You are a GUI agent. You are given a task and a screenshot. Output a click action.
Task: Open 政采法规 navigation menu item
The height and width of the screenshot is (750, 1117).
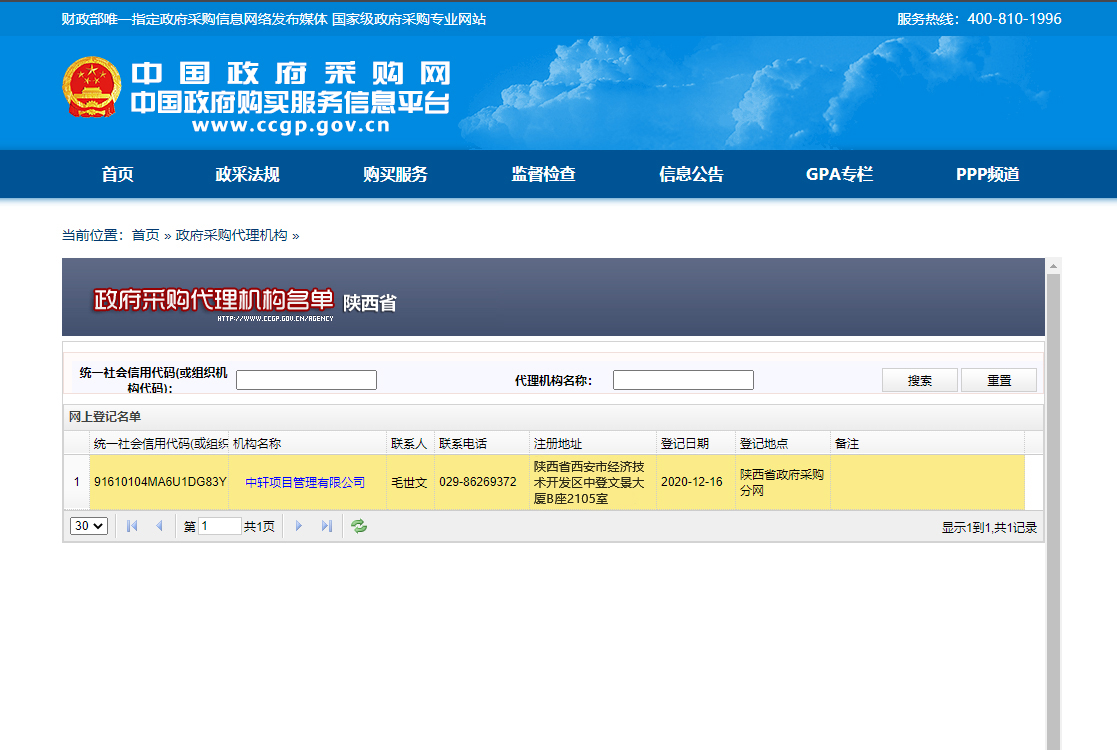tap(247, 174)
